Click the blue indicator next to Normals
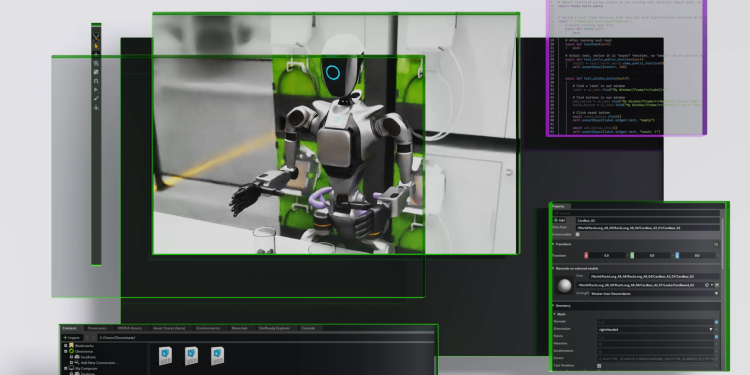 [x=717, y=322]
